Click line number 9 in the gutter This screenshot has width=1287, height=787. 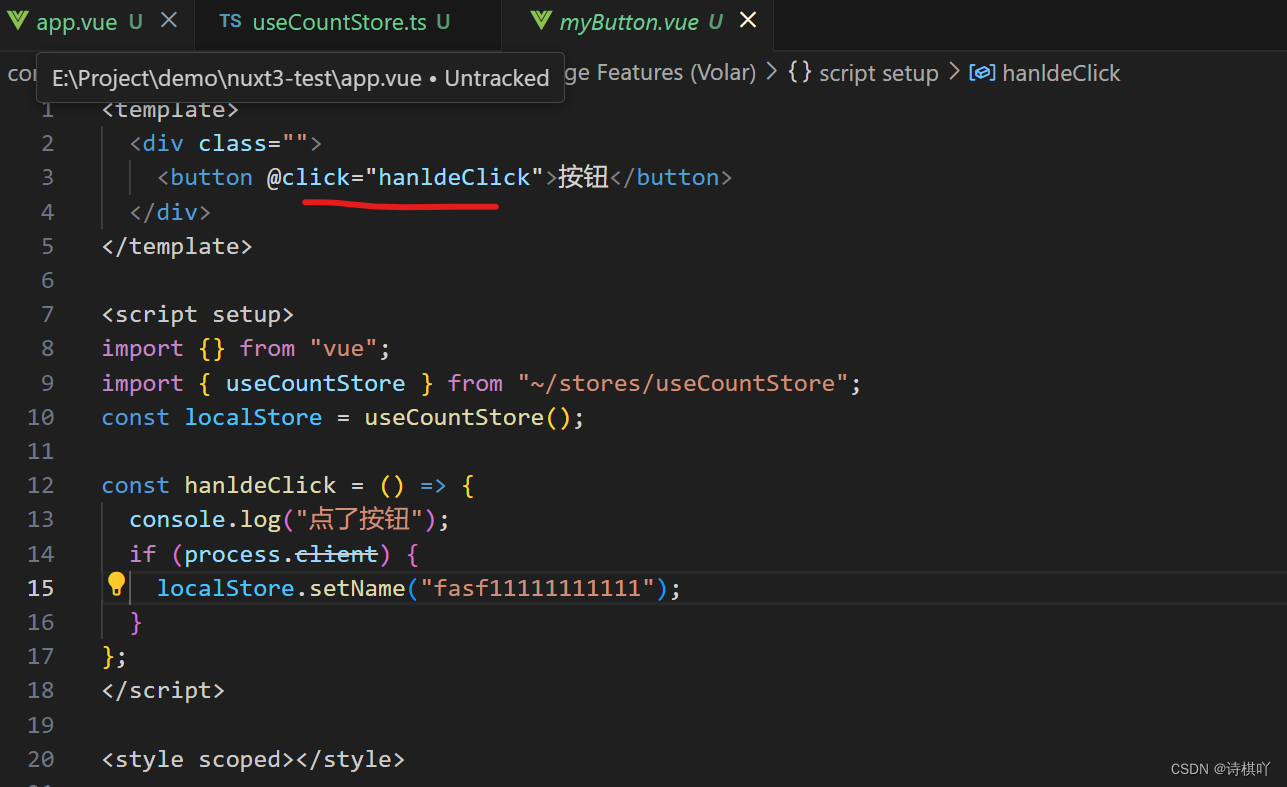pos(47,383)
